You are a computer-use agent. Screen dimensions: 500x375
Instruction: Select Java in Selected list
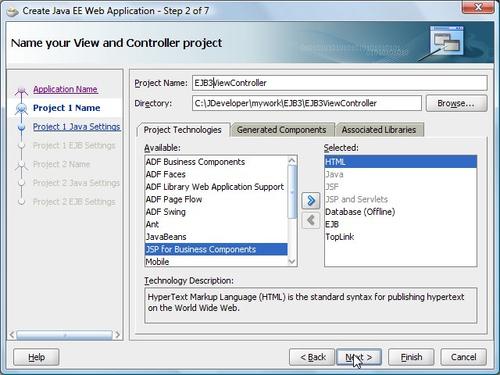(x=400, y=174)
